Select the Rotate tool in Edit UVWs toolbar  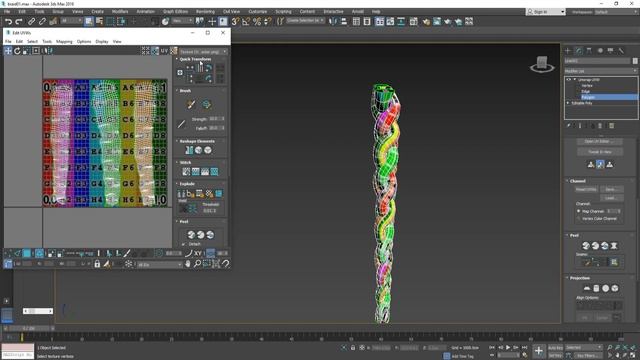[17, 51]
